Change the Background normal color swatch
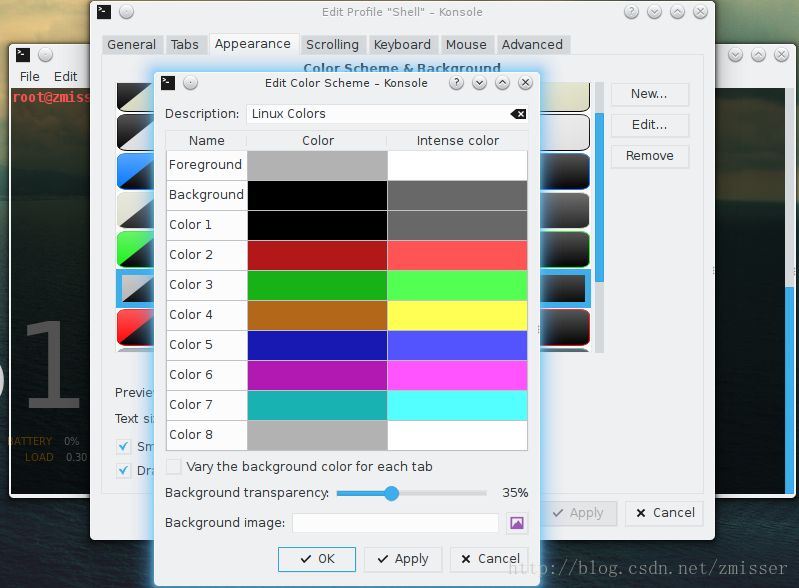 (317, 195)
